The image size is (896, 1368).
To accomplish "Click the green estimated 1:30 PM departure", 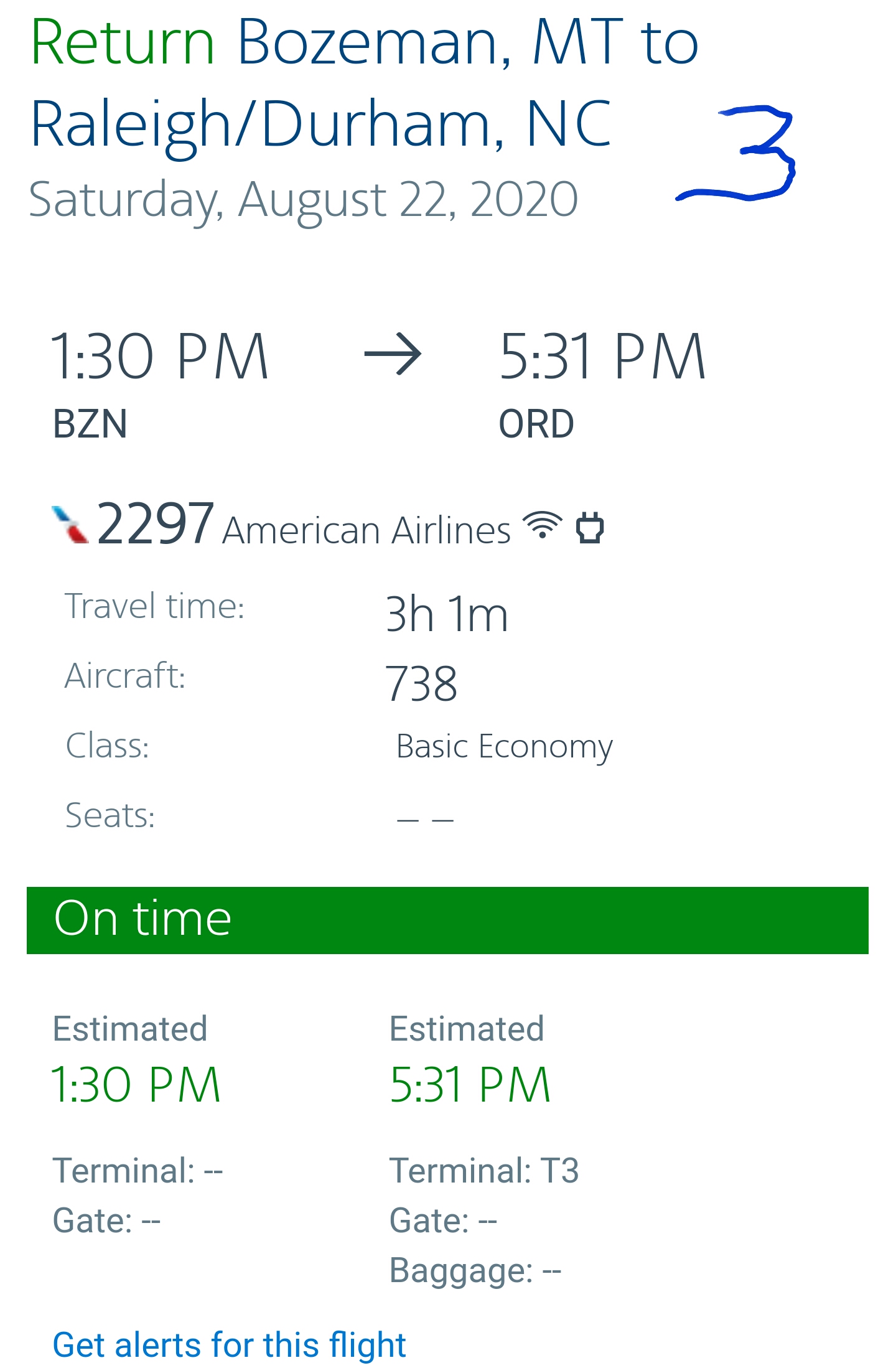I will [135, 1085].
